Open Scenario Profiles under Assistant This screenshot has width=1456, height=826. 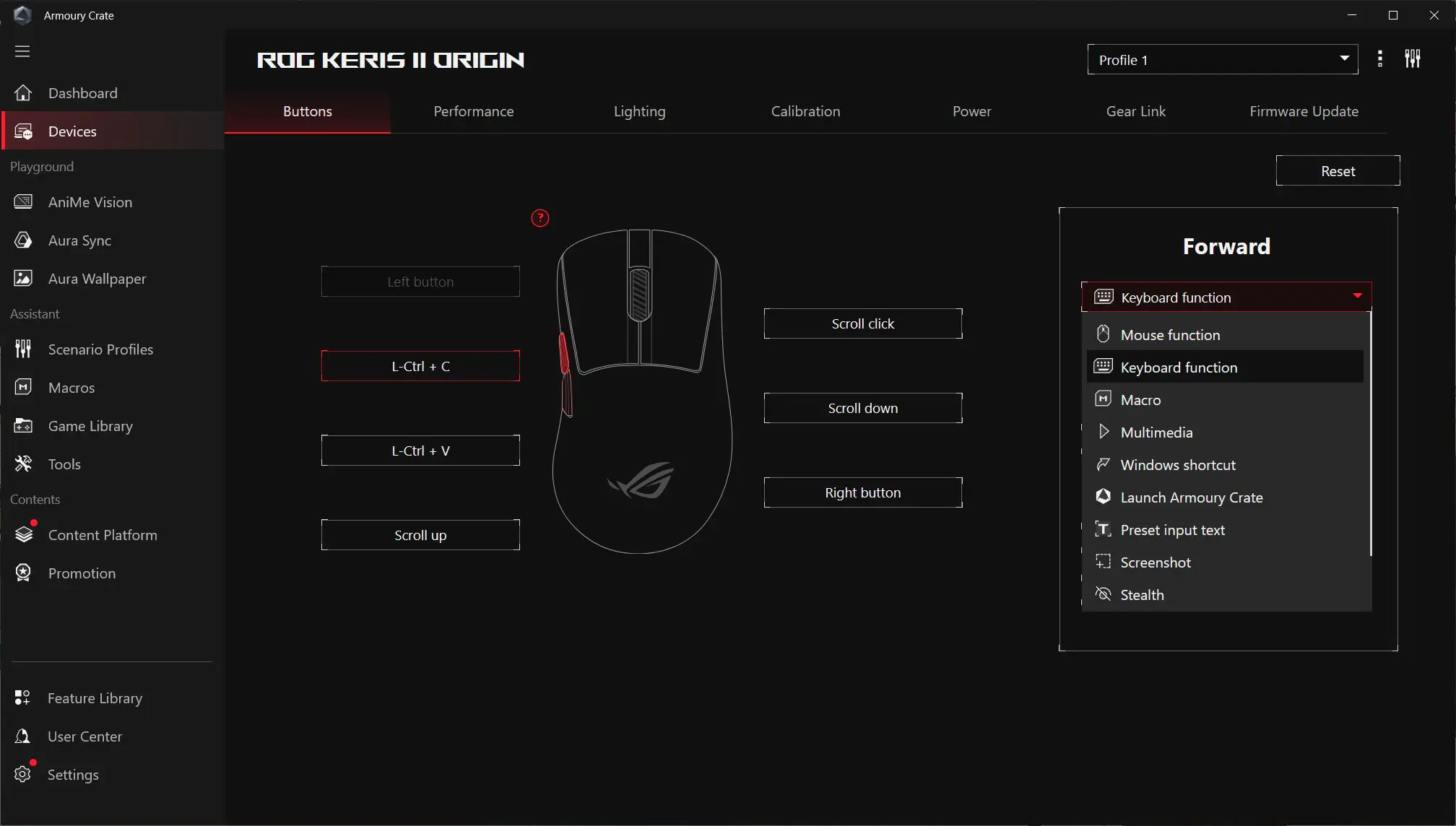[x=100, y=349]
